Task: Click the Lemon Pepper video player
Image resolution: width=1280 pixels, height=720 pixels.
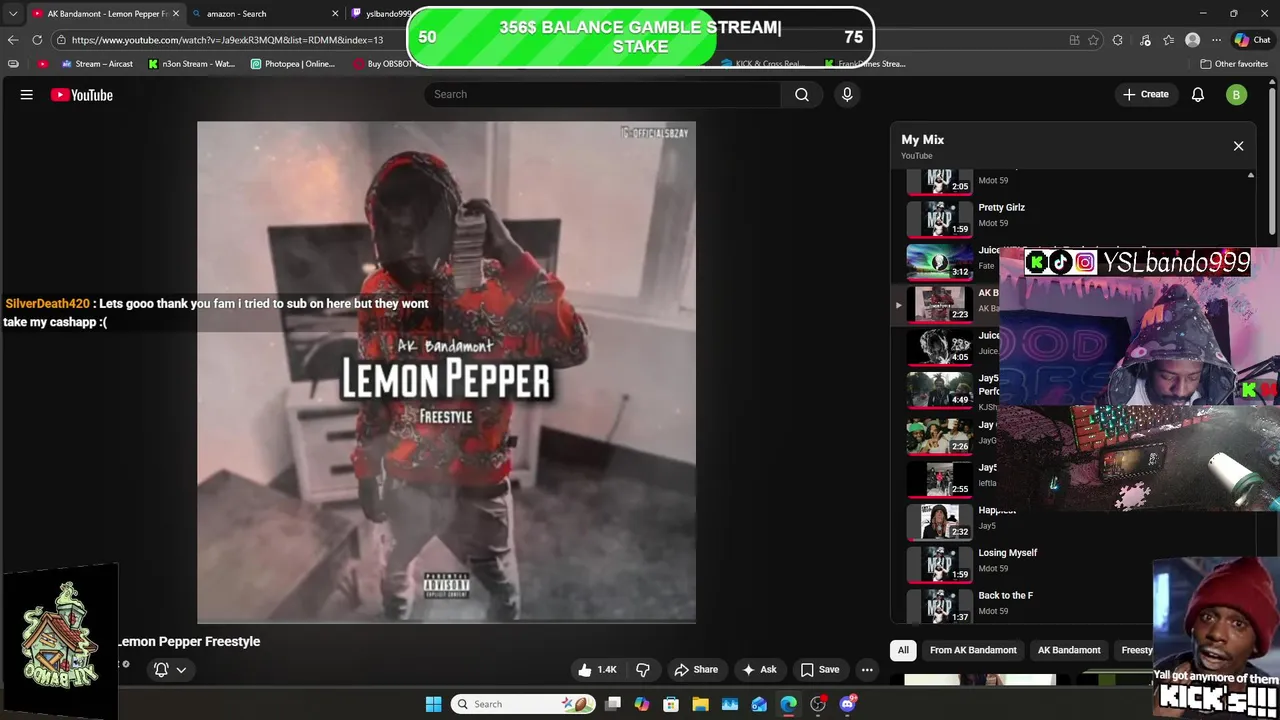Action: click(446, 372)
